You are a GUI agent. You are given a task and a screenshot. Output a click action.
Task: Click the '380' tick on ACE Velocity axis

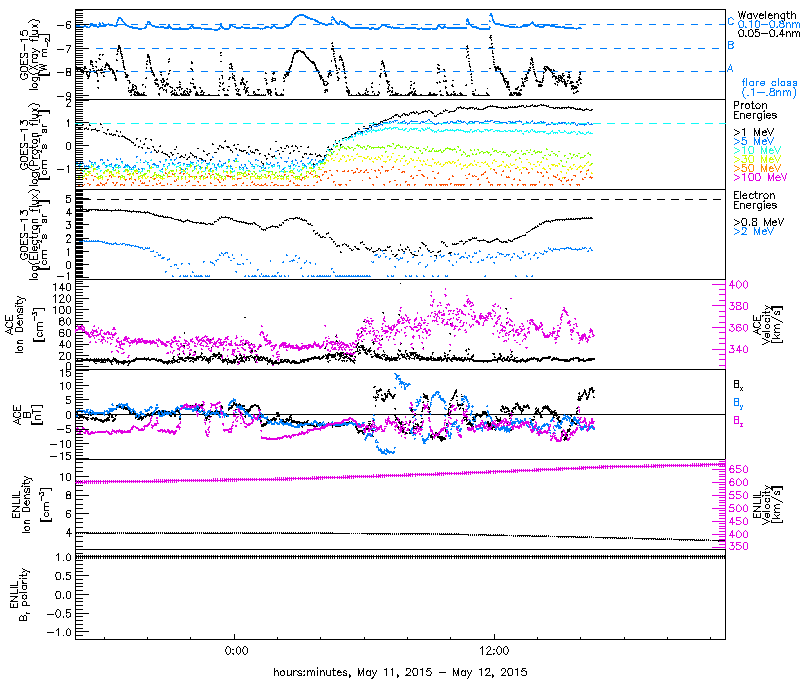[x=739, y=306]
